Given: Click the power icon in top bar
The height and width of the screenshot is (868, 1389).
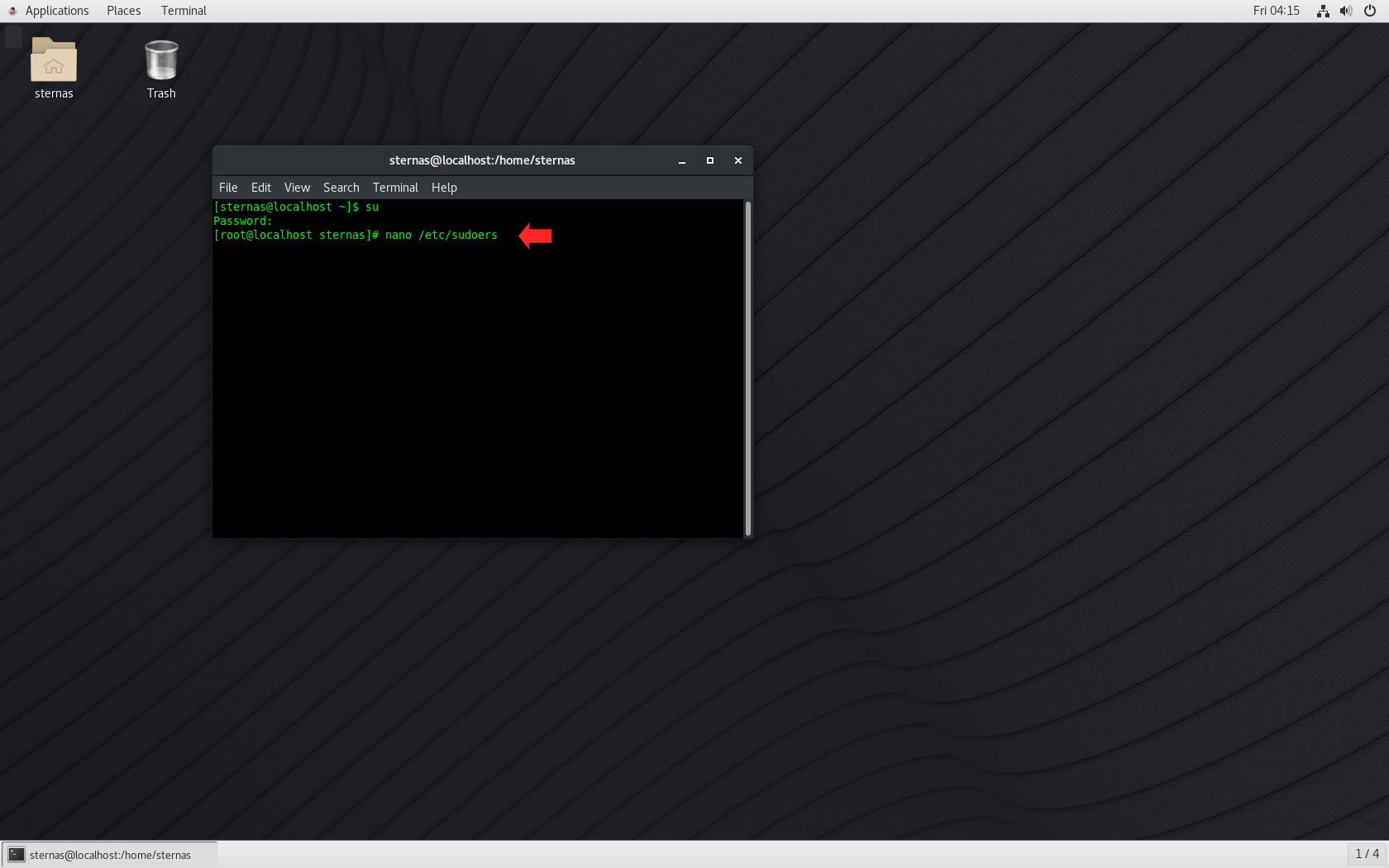Looking at the screenshot, I should coord(1369,11).
